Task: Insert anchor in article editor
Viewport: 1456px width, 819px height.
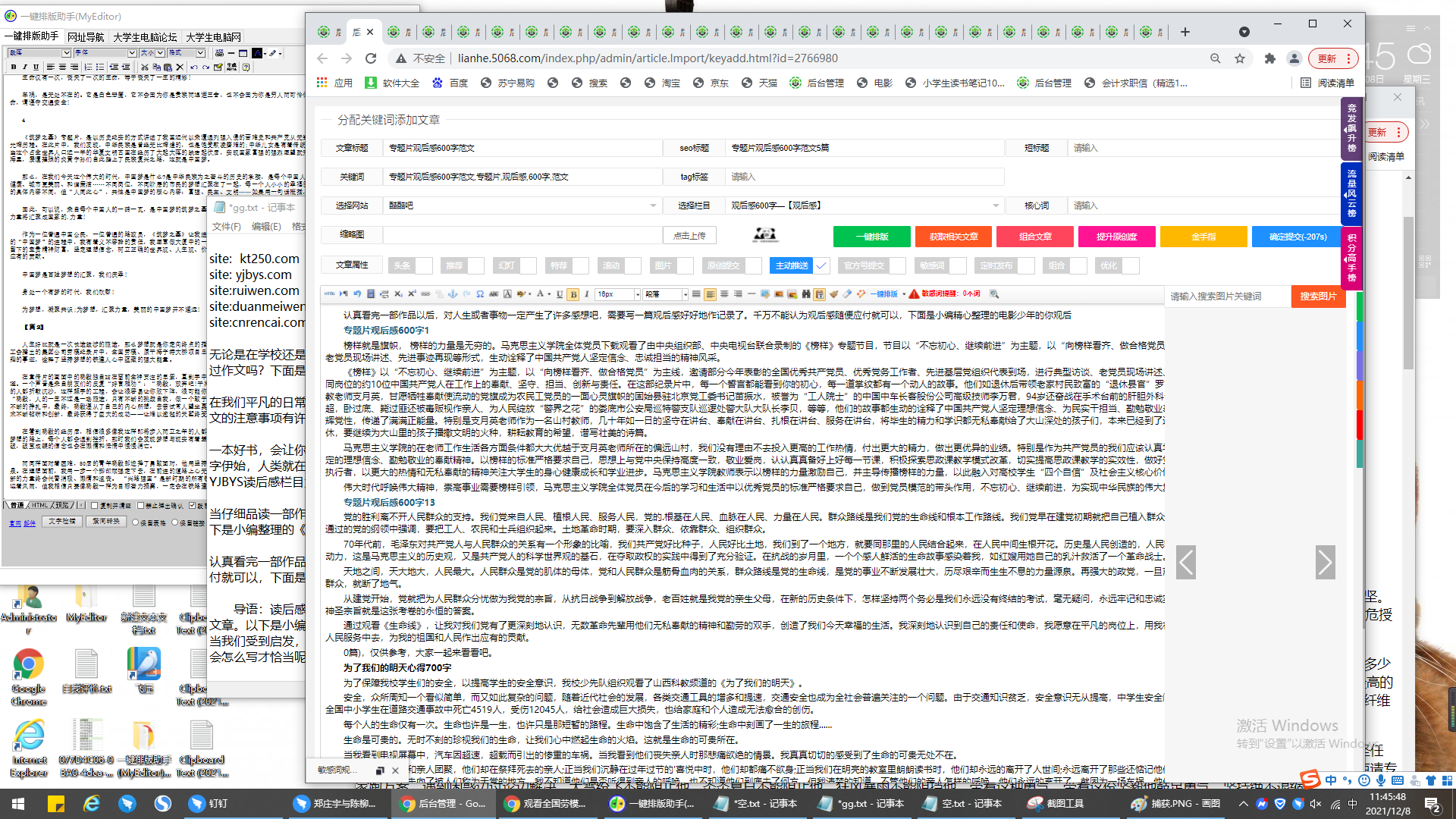Action: [453, 293]
